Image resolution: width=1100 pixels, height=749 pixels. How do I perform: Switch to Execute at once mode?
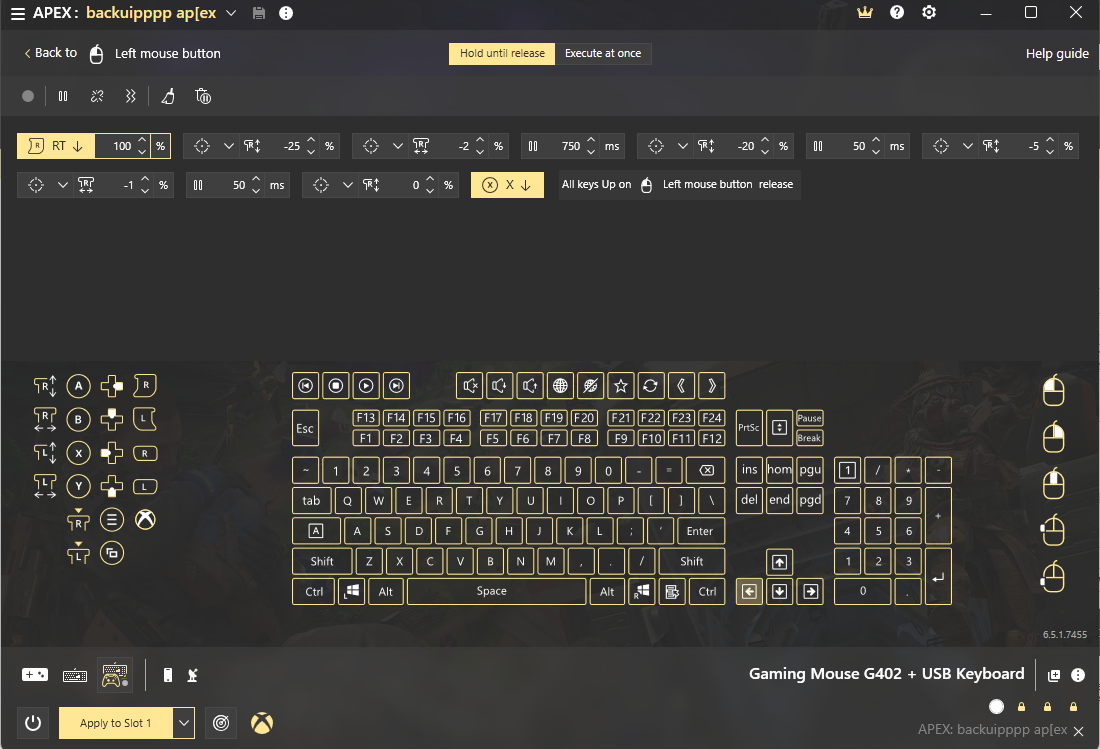tap(603, 53)
